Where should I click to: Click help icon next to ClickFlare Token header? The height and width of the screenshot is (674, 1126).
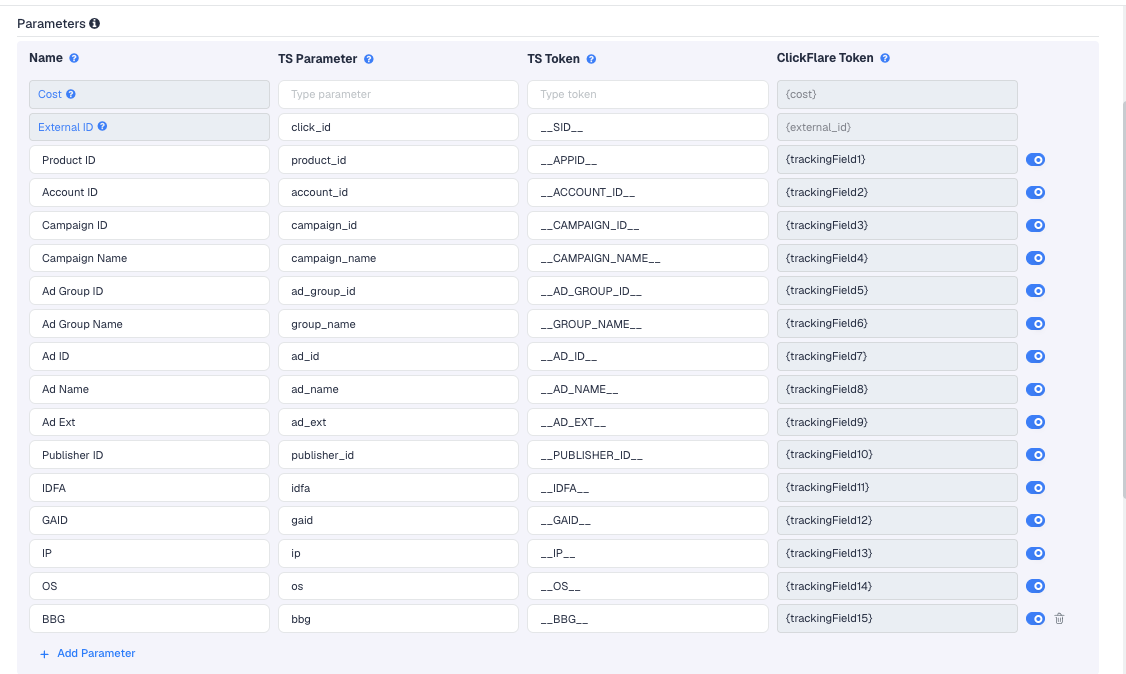tap(885, 58)
